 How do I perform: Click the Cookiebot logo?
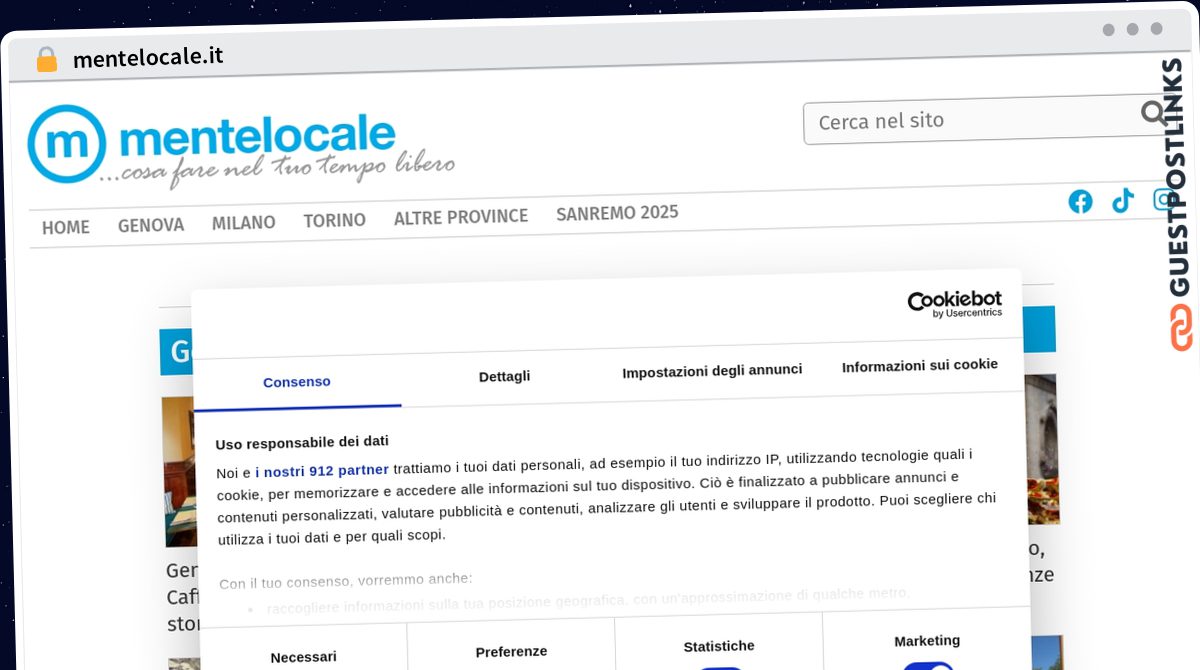(x=954, y=304)
